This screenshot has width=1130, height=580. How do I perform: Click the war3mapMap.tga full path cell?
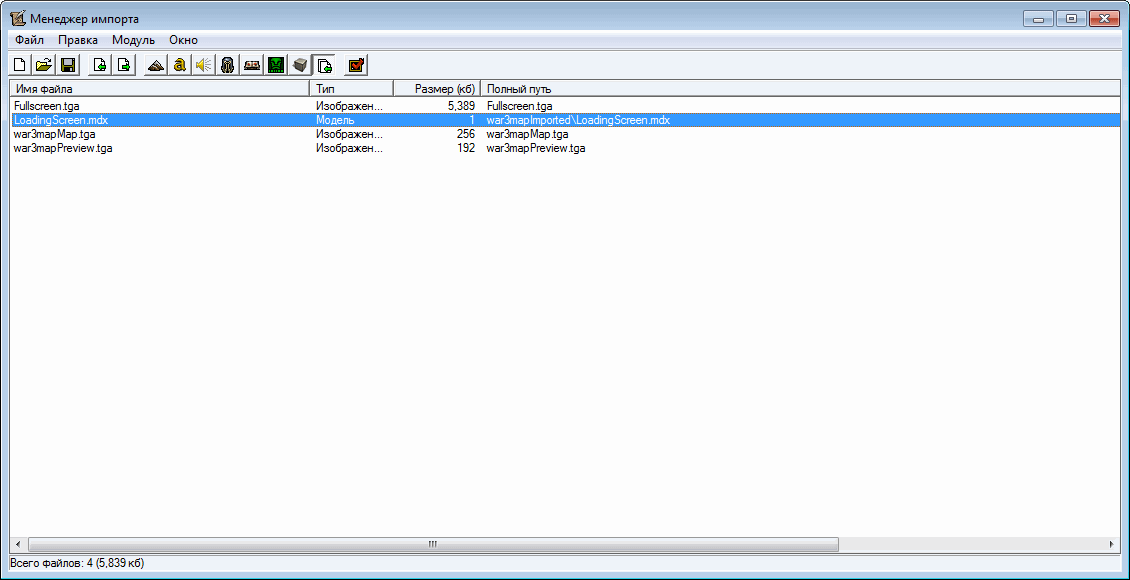(x=528, y=134)
